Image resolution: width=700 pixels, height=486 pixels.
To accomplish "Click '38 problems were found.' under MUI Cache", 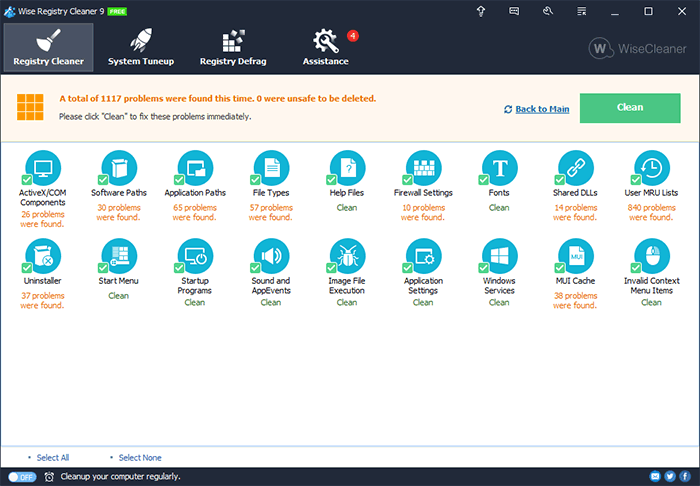I will tap(575, 300).
